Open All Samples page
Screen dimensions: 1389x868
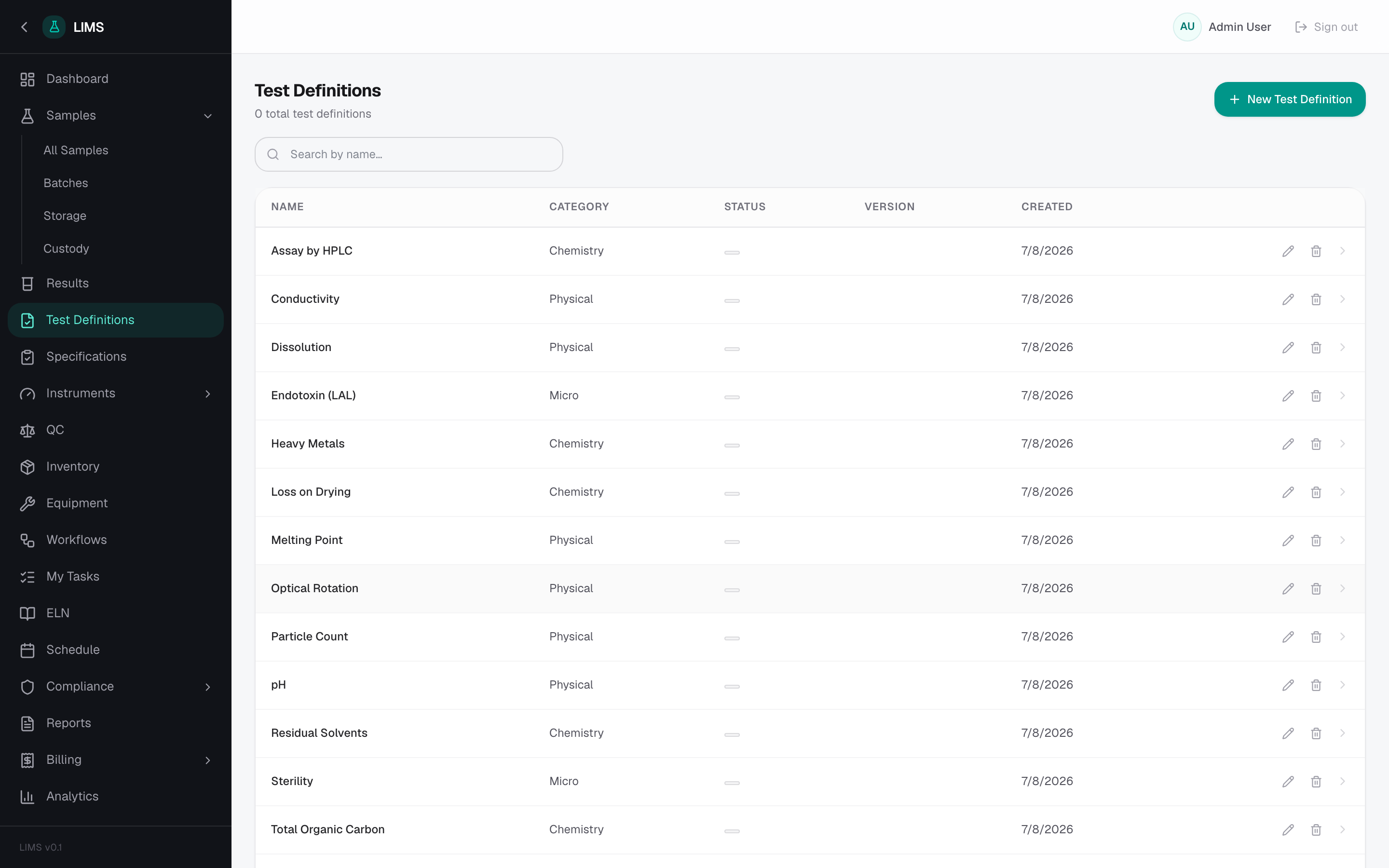pyautogui.click(x=76, y=150)
